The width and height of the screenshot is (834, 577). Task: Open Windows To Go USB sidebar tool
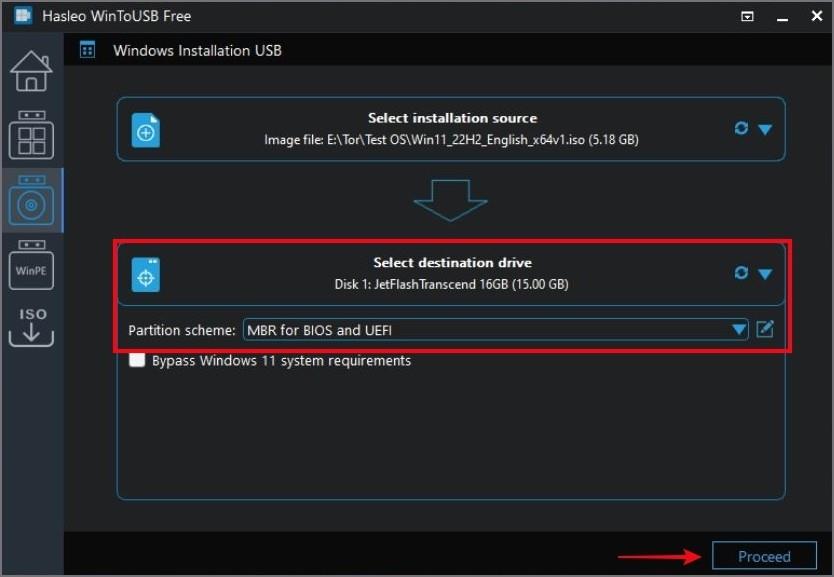(x=31, y=135)
